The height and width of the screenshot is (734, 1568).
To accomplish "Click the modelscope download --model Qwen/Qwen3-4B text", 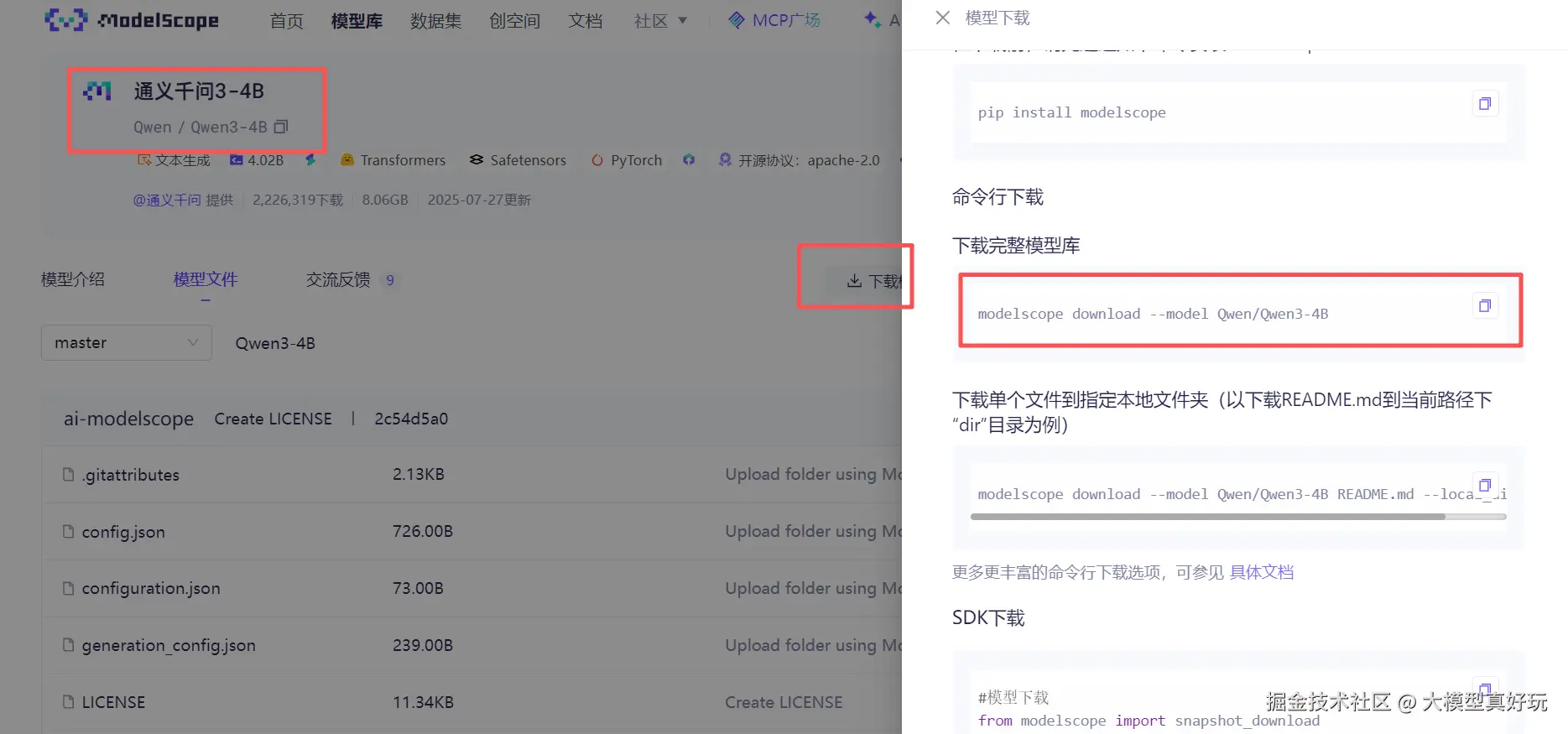I will [x=1153, y=314].
